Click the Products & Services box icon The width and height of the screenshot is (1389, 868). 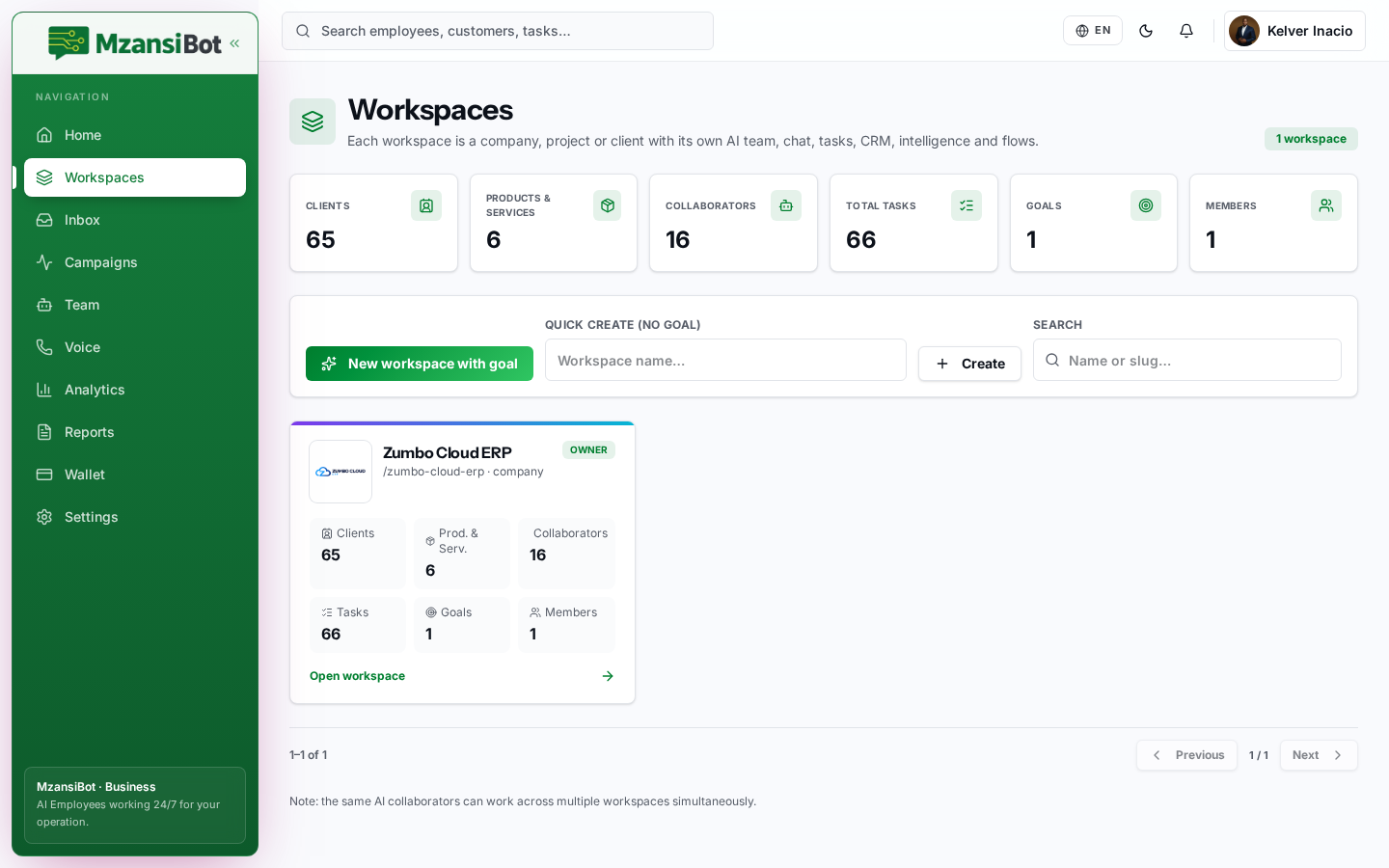[607, 205]
